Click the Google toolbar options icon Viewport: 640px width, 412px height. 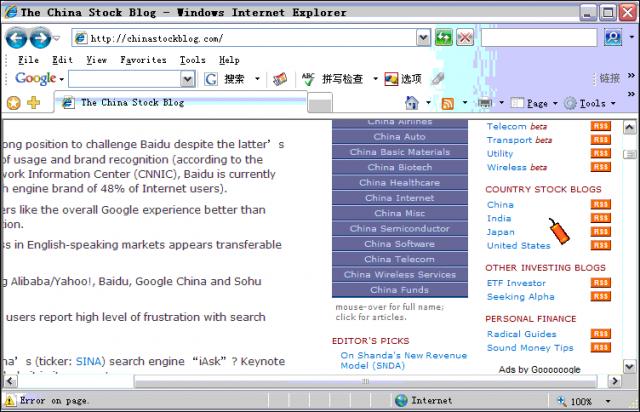[x=391, y=79]
